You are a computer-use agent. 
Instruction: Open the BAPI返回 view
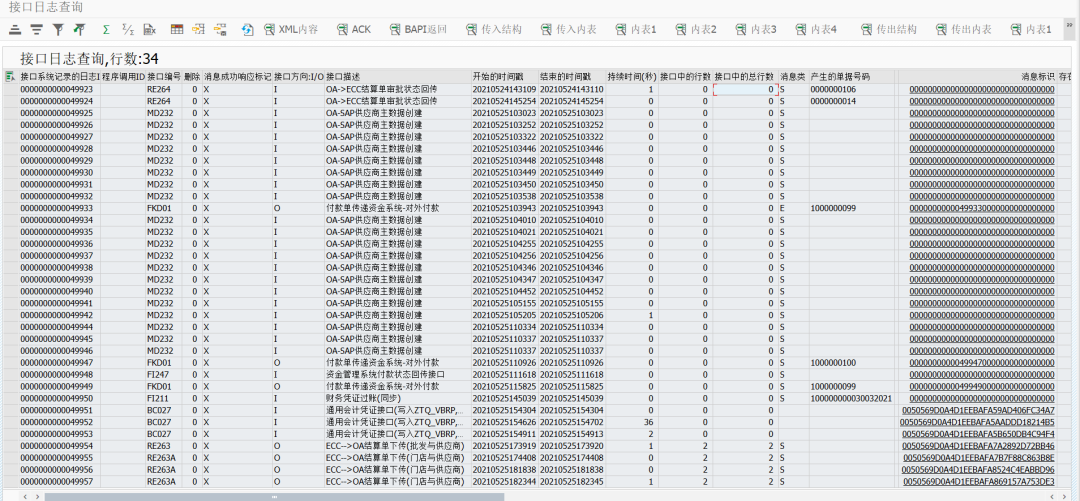tap(418, 29)
